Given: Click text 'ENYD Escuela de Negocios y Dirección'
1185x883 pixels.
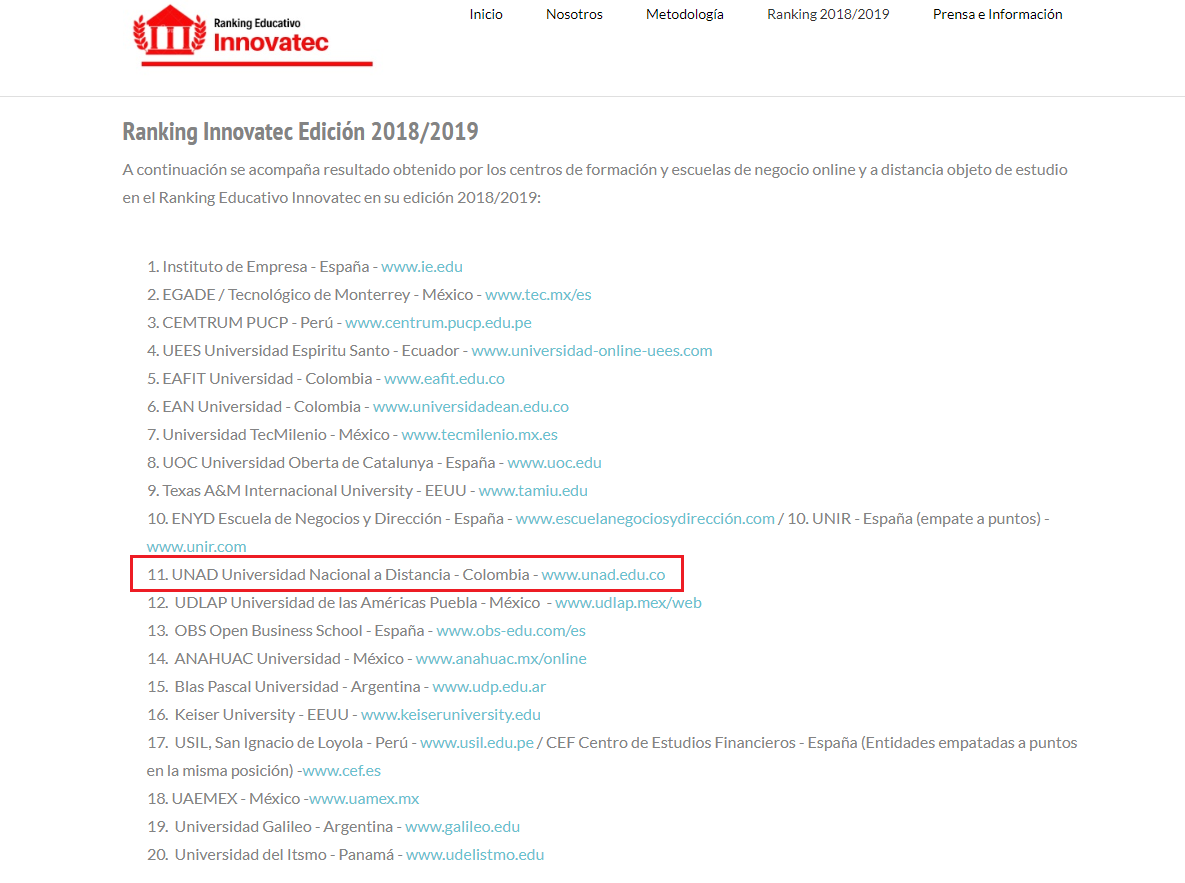Looking at the screenshot, I should point(307,518).
